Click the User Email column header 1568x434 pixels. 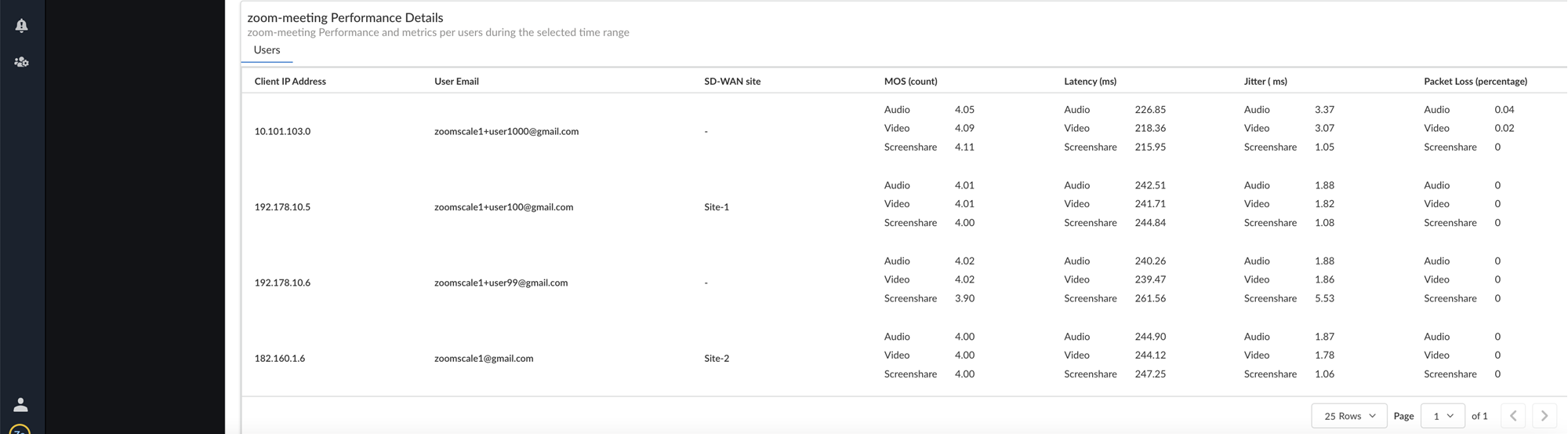[456, 82]
